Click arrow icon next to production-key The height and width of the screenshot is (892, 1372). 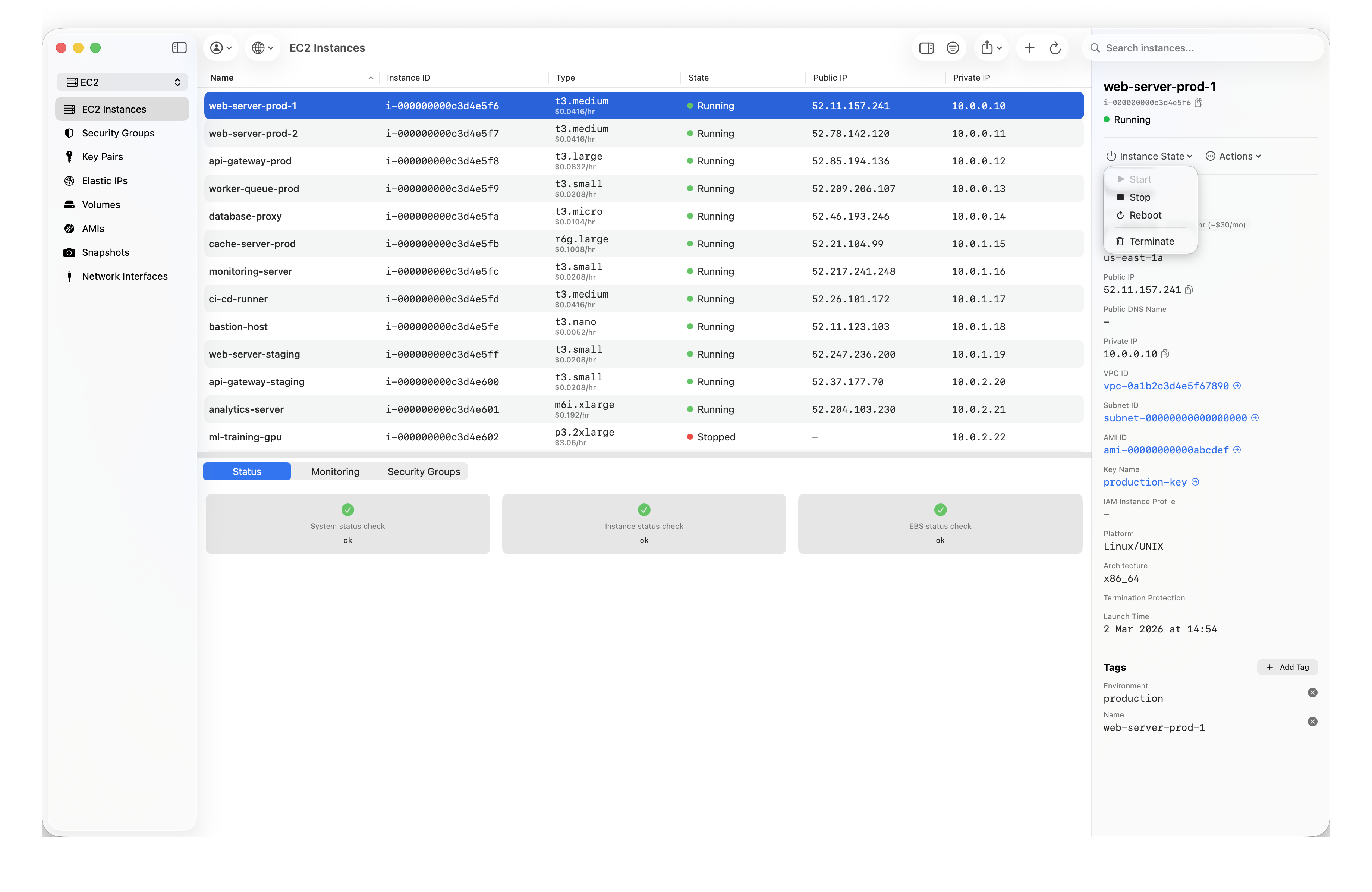pyautogui.click(x=1195, y=482)
